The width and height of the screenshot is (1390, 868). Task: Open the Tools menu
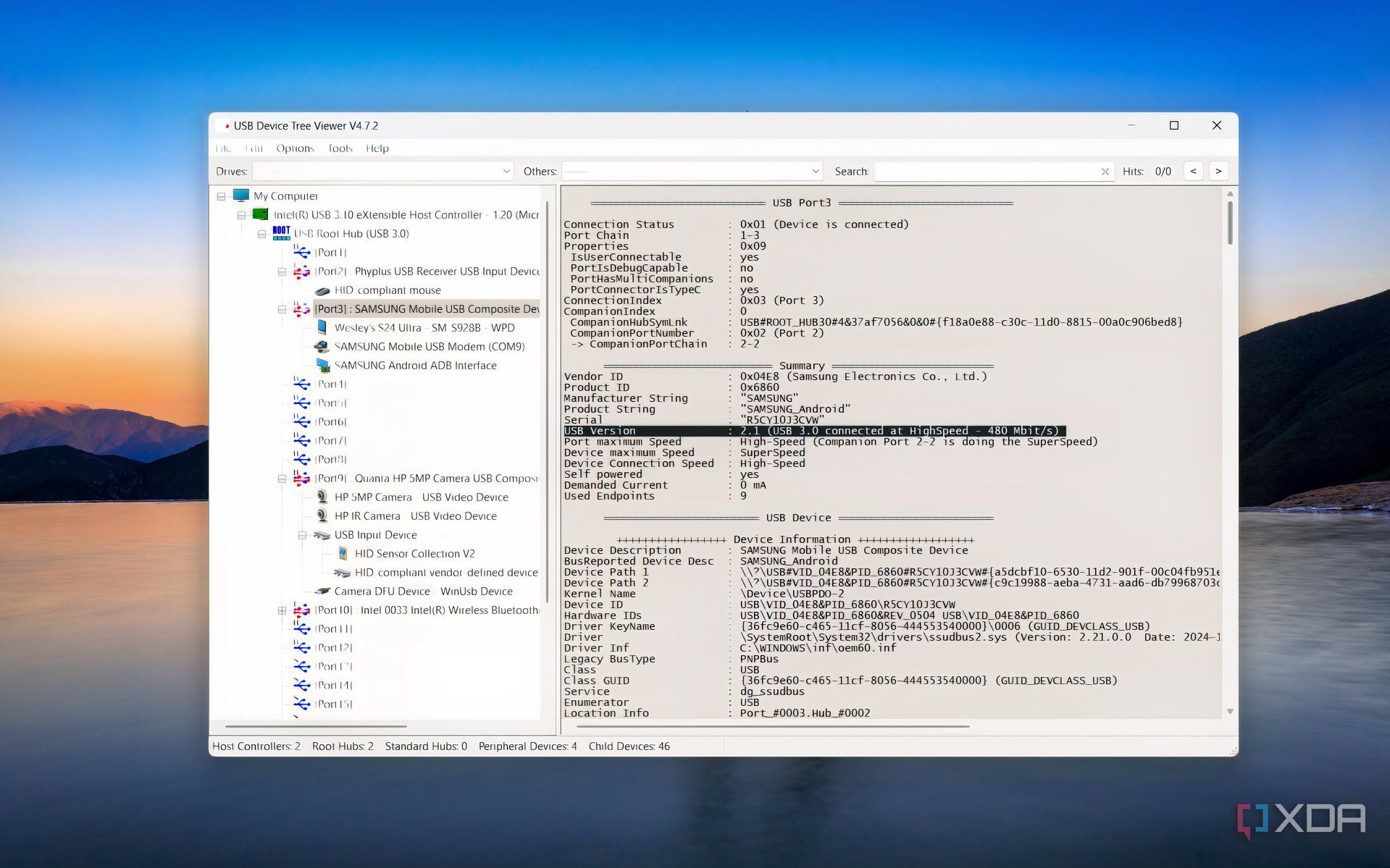(340, 148)
